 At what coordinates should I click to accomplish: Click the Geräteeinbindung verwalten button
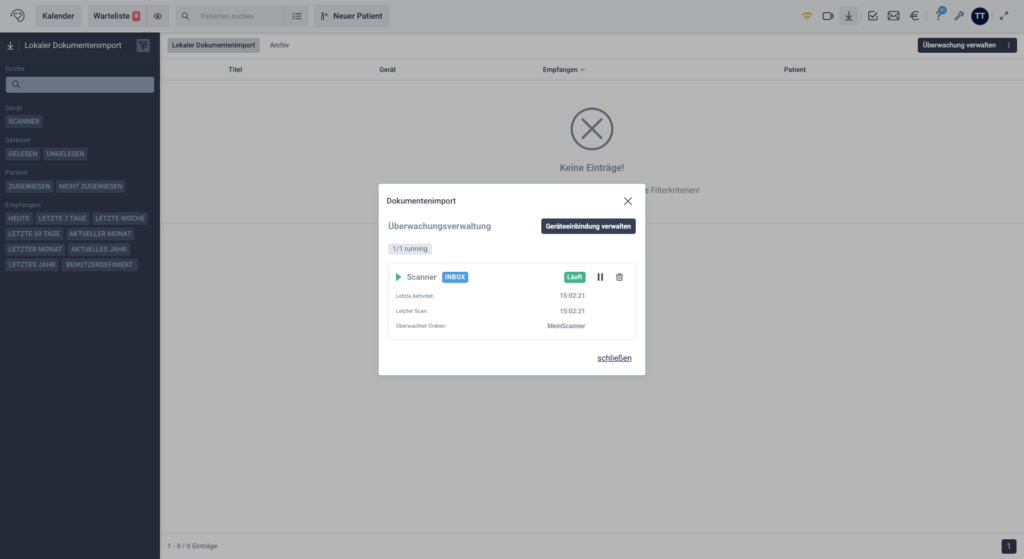click(x=588, y=226)
